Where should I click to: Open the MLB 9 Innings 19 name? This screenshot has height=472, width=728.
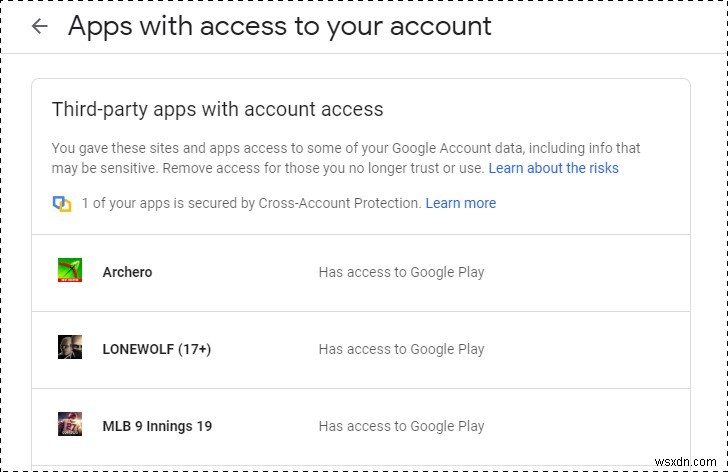(157, 426)
